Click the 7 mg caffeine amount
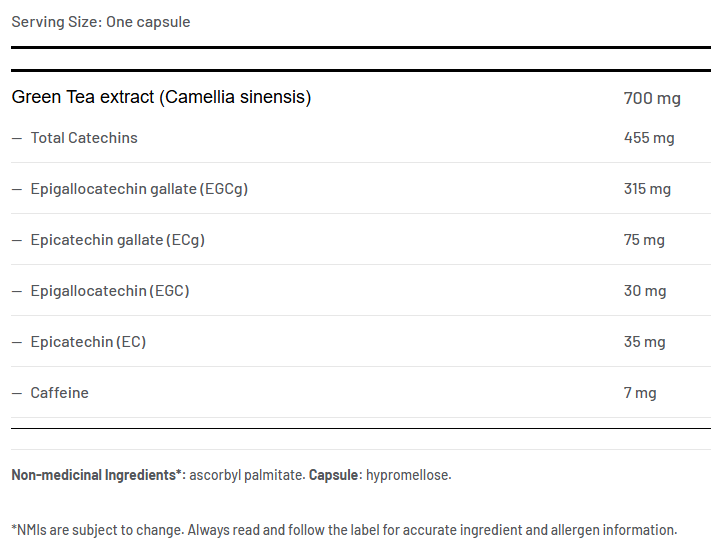This screenshot has width=711, height=555. (x=640, y=393)
